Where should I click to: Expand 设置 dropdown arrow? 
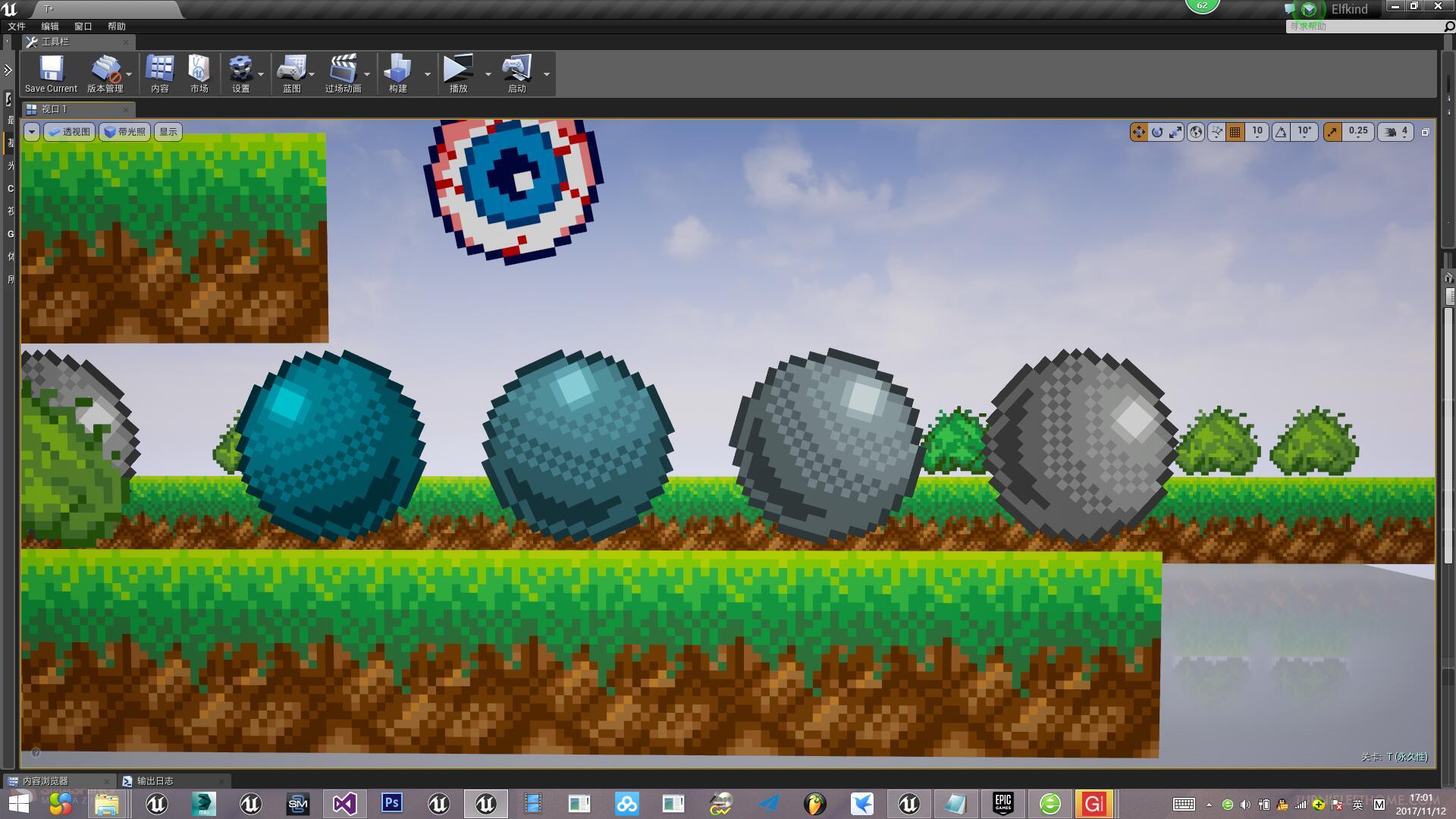261,74
